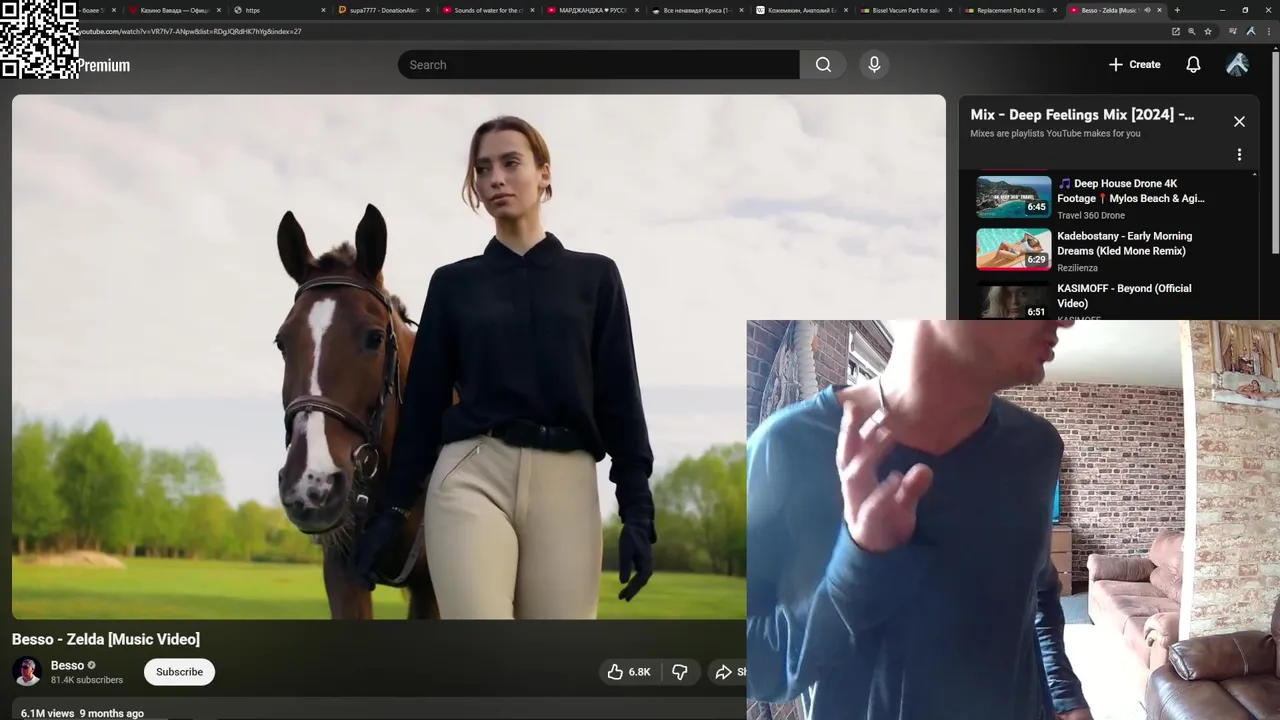Switch to Bissel Vacum Part for sale tab
Viewport: 1280px width, 720px height.
(905, 10)
